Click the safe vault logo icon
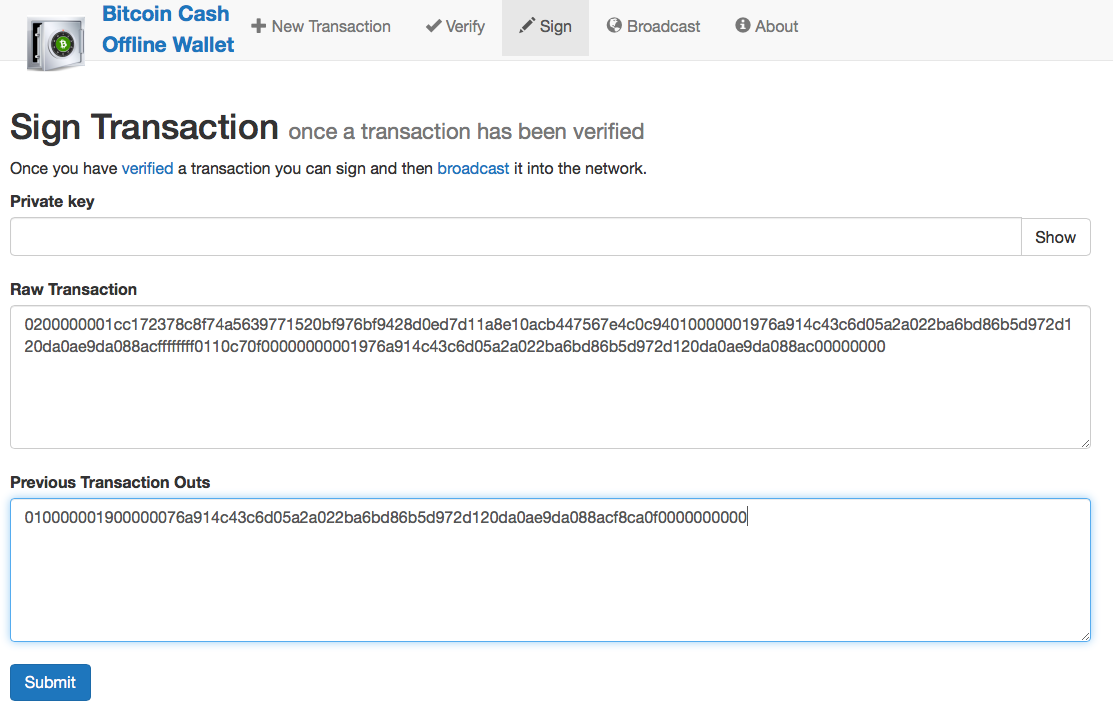Image resolution: width=1113 pixels, height=715 pixels. click(56, 44)
